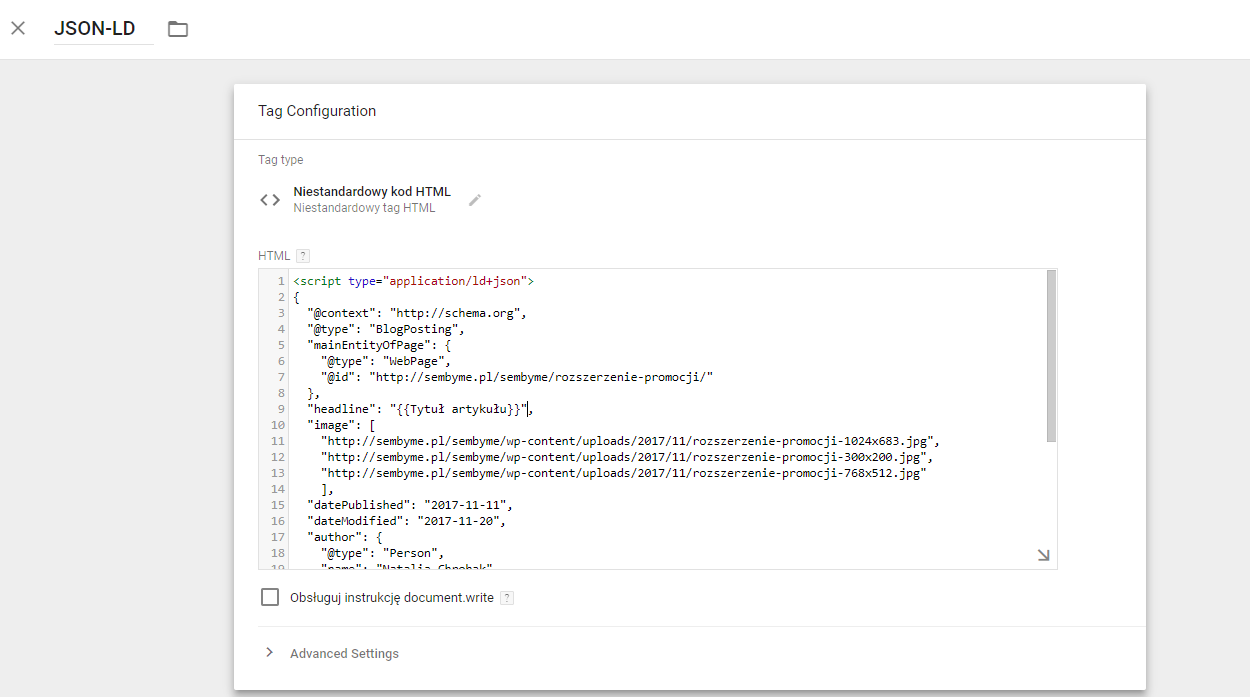Click the Tag type label

[281, 160]
